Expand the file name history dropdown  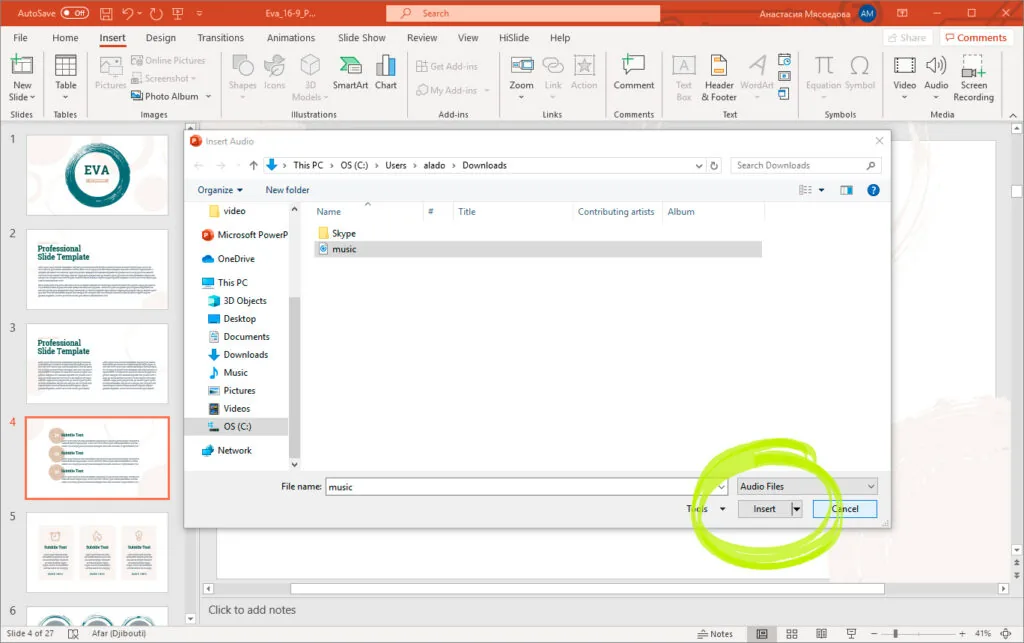721,487
